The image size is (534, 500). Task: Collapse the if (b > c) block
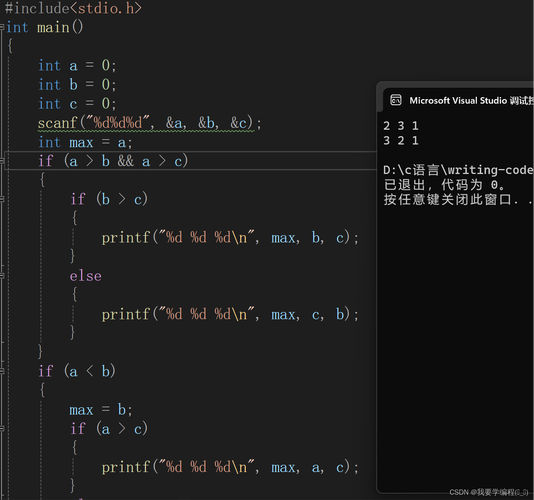click(x=2, y=199)
